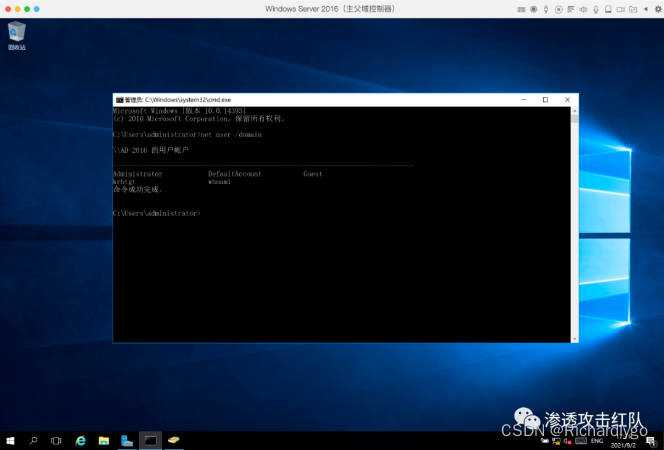Click the red close dot of VM window

pyautogui.click(x=8, y=9)
